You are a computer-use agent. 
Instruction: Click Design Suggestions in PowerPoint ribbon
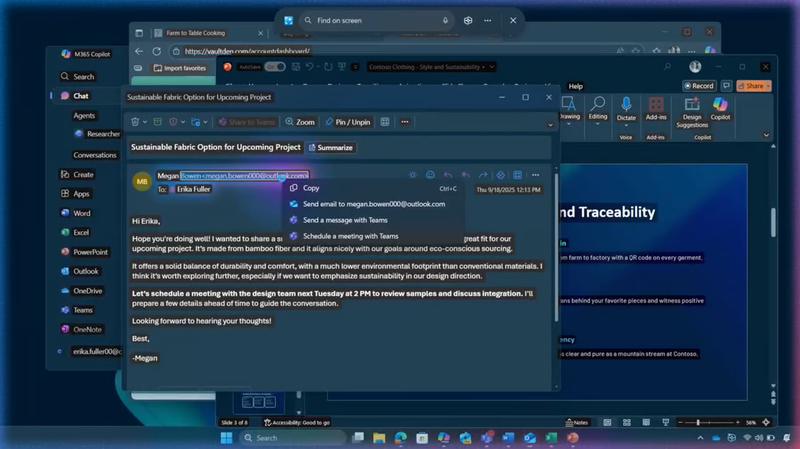(x=692, y=112)
